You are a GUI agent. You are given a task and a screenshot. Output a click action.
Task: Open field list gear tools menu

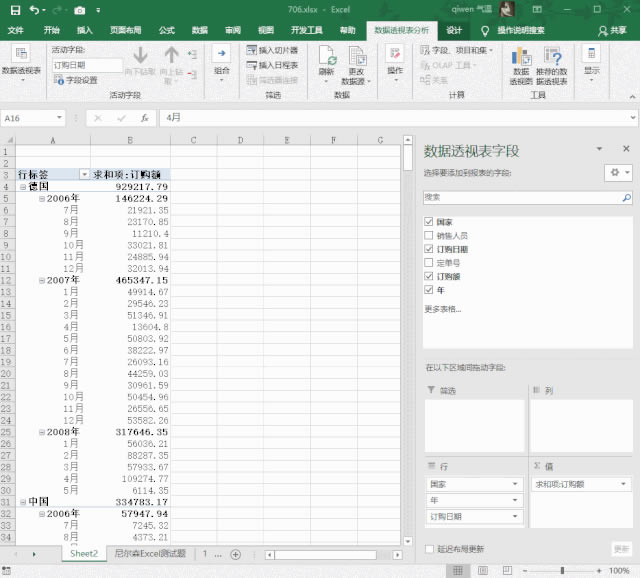click(618, 173)
